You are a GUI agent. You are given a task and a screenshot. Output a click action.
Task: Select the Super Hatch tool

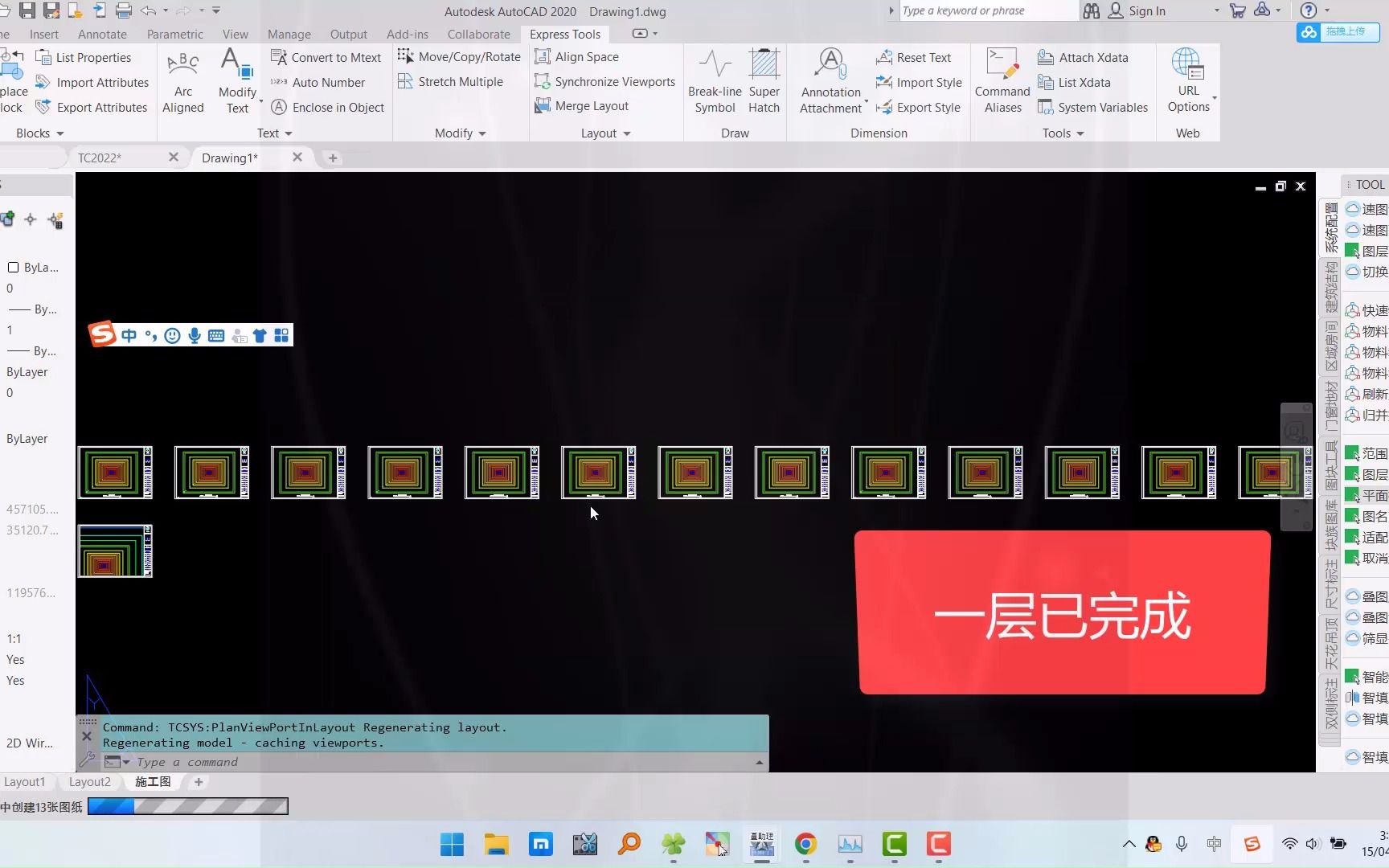(x=763, y=80)
